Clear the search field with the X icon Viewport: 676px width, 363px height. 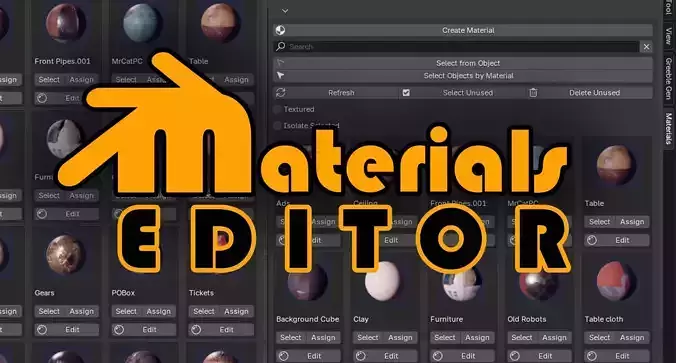click(x=646, y=47)
